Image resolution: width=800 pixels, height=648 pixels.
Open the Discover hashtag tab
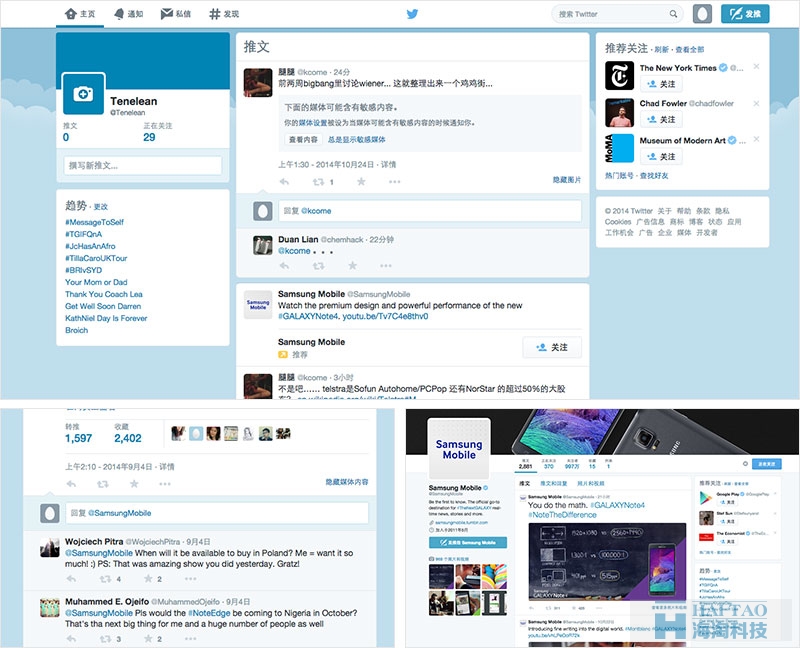(224, 14)
